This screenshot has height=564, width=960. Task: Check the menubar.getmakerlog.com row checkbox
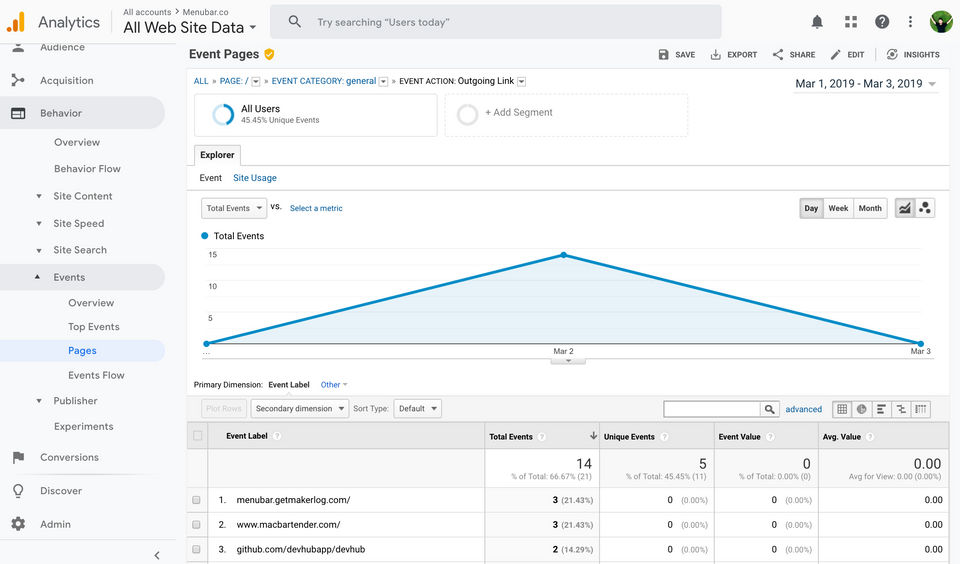coord(197,500)
